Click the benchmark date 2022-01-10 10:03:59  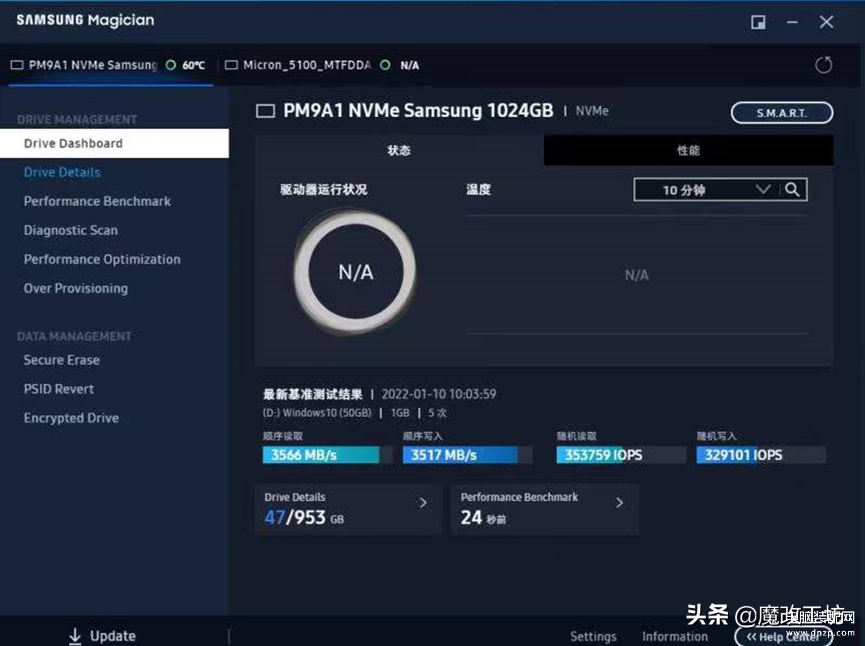[x=439, y=394]
